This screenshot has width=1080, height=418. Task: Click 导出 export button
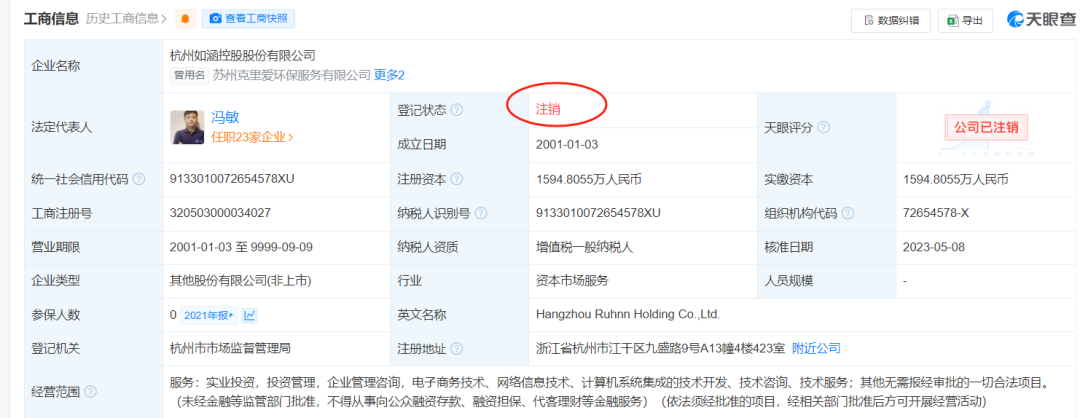point(965,21)
